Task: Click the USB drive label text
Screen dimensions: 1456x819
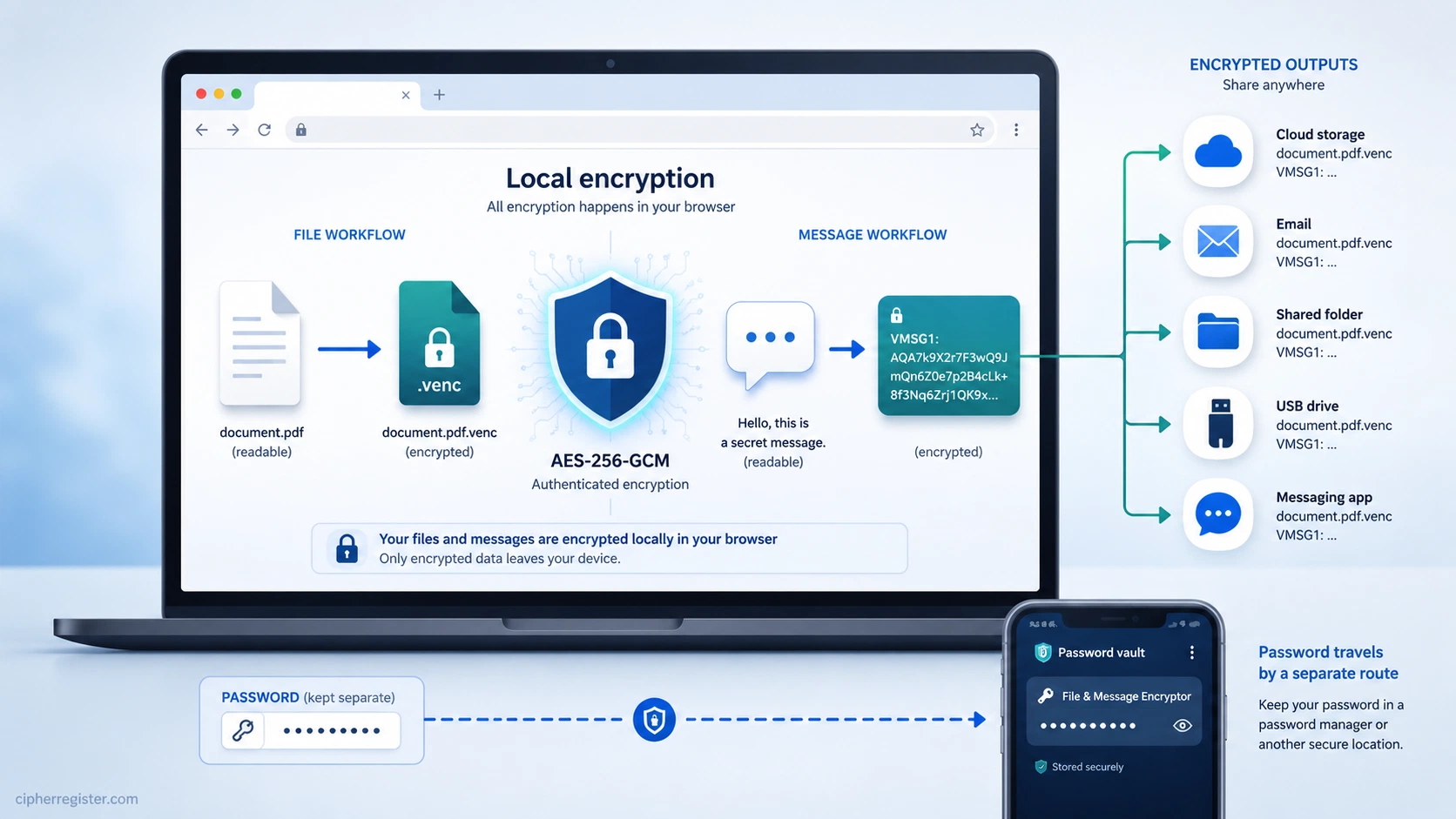Action: [x=1307, y=406]
